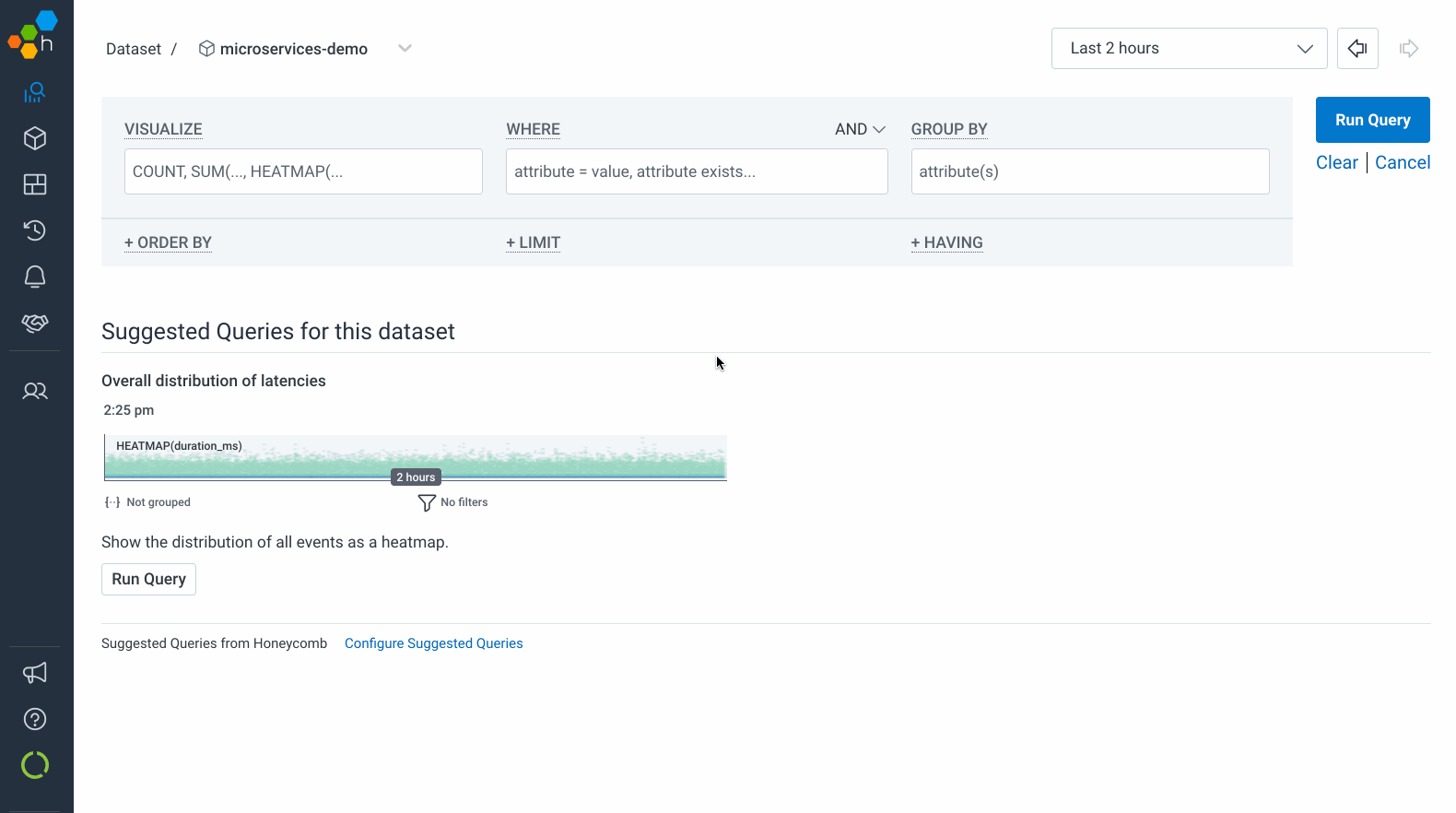Focus the VISUALIZE input field
This screenshot has width=1456, height=813.
303,171
